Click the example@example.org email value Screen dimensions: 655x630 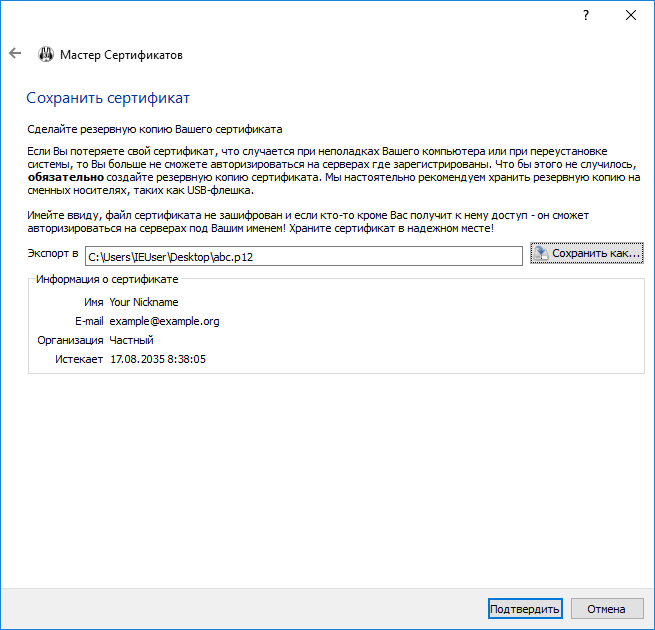click(164, 321)
